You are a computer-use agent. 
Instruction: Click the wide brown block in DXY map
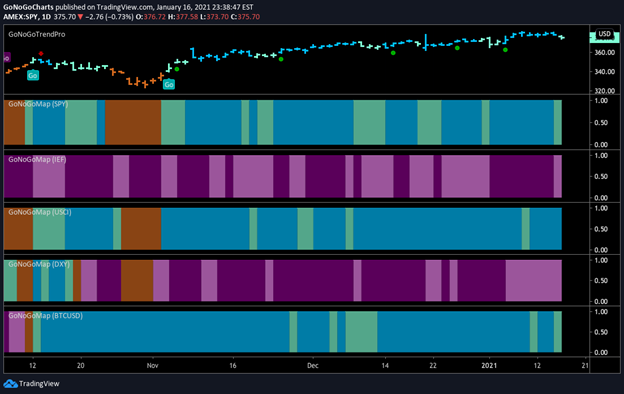pyautogui.click(x=137, y=281)
